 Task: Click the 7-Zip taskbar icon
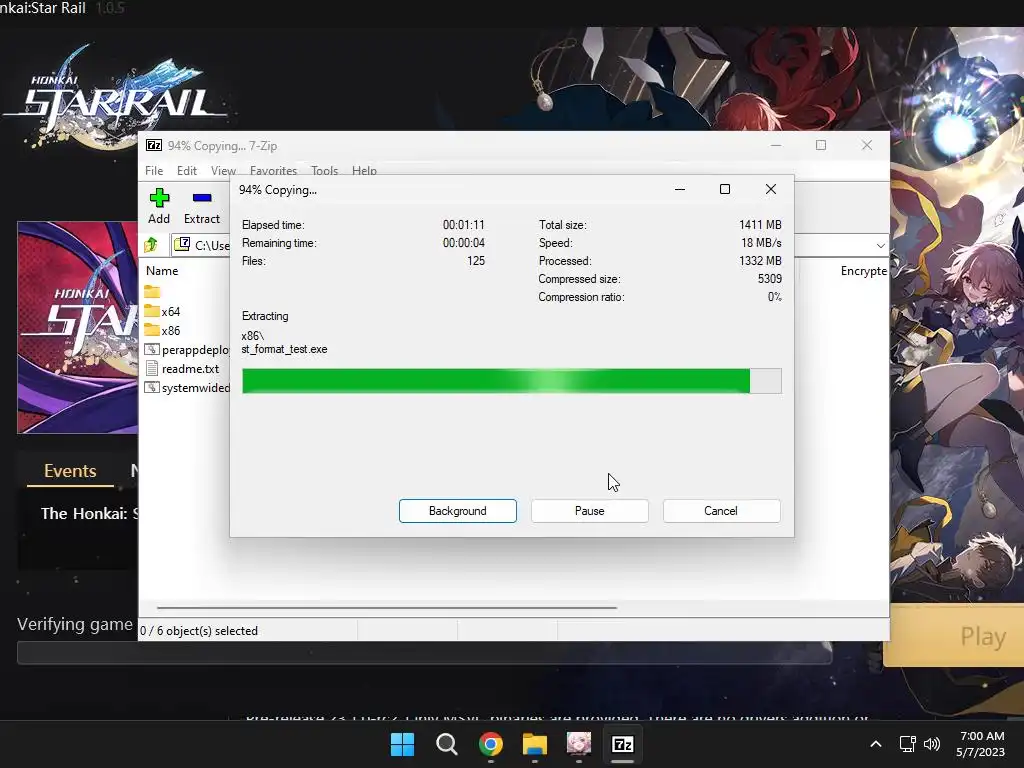622,744
